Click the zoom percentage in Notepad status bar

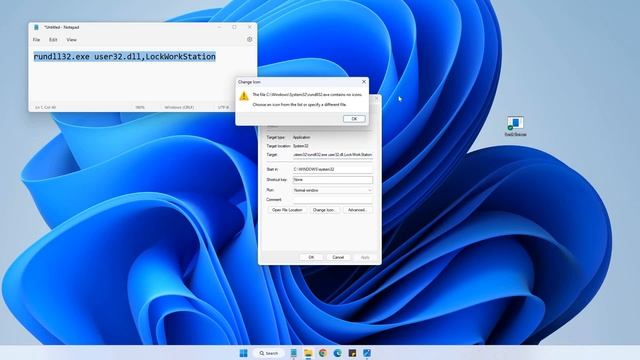click(140, 107)
